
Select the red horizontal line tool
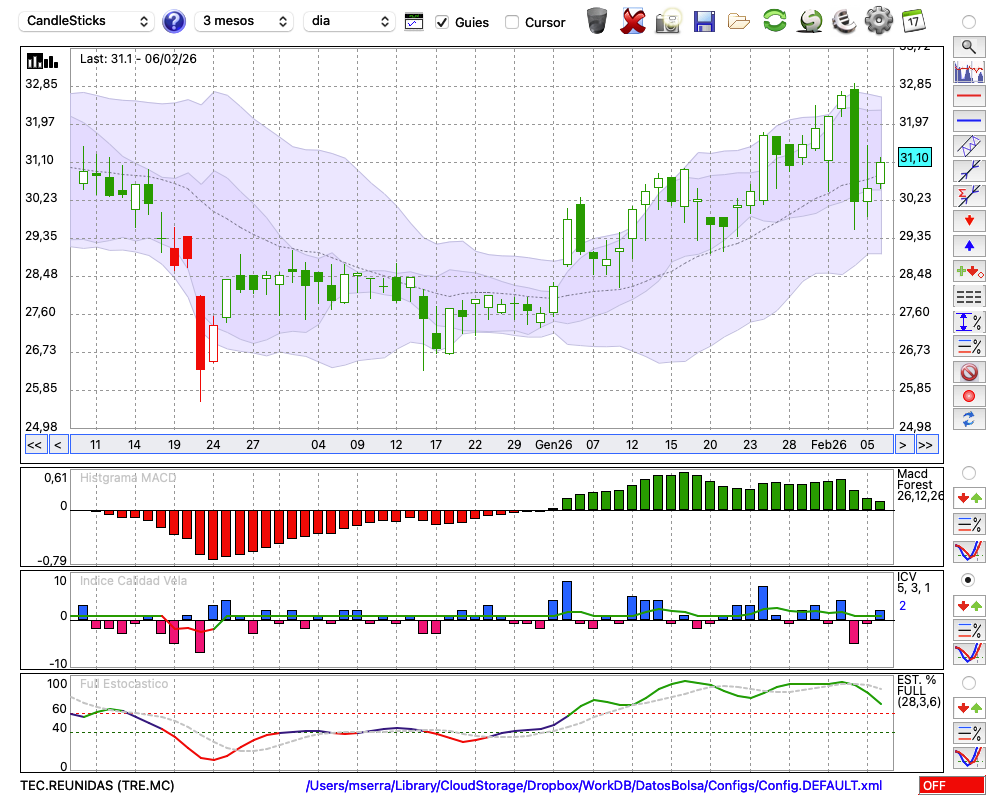point(969,96)
